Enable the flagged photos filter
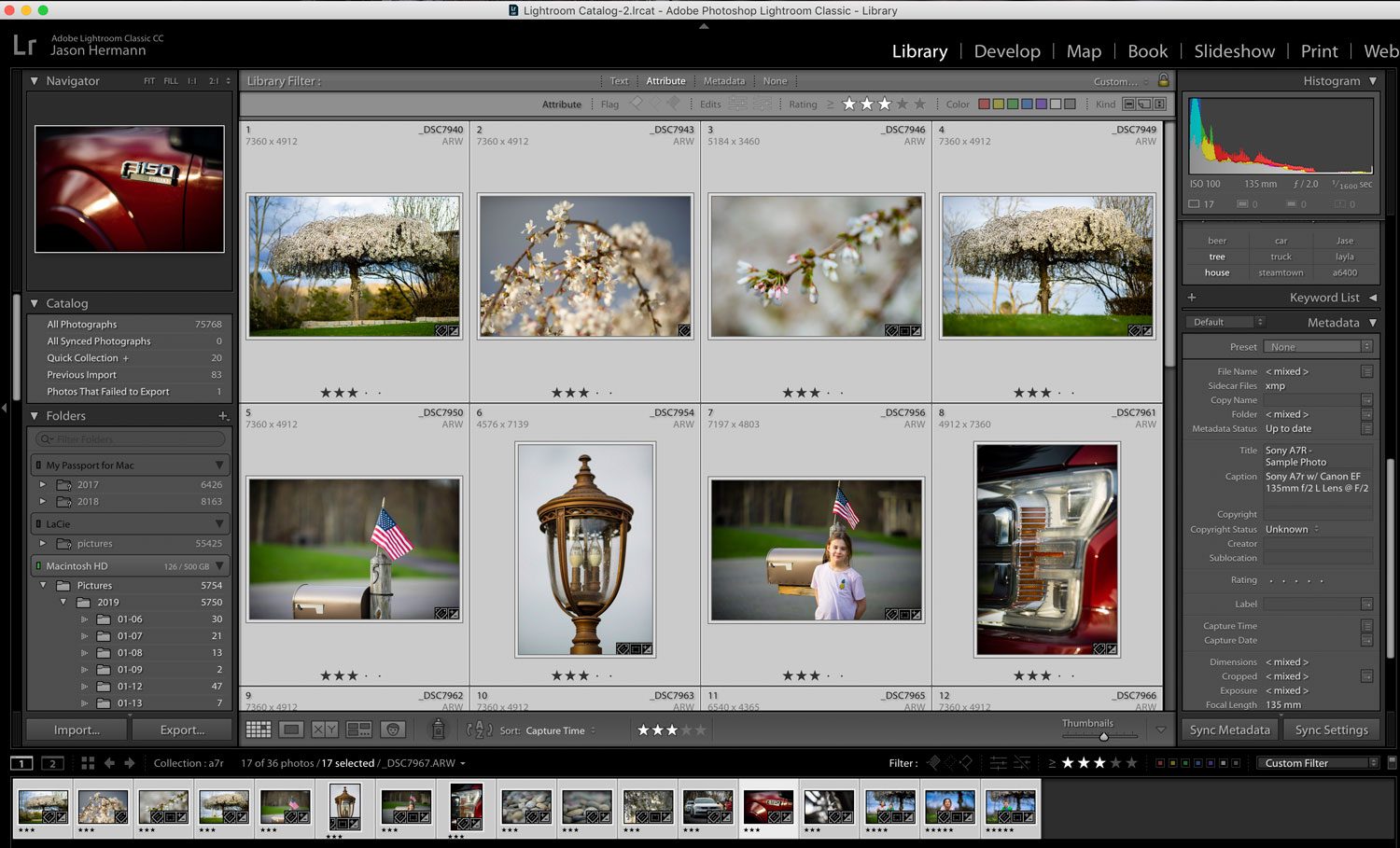This screenshot has height=848, width=1400. [x=637, y=104]
